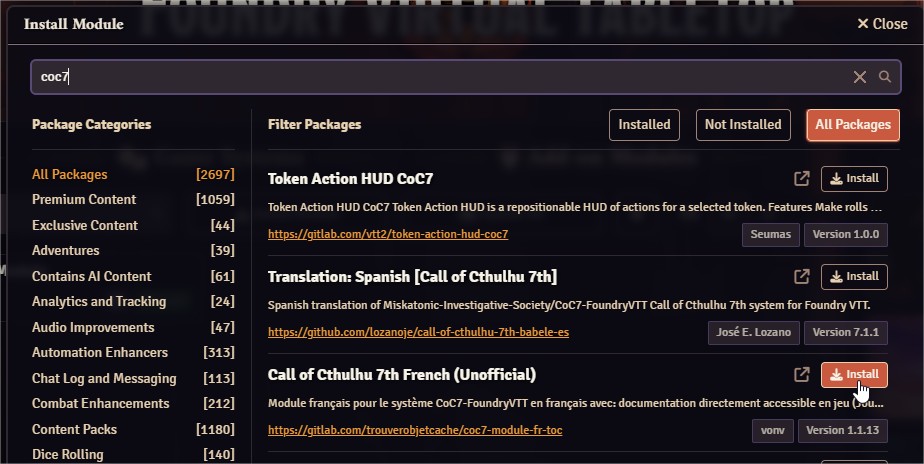This screenshot has height=464, width=924.
Task: Select Premium Content category
Action: [84, 199]
